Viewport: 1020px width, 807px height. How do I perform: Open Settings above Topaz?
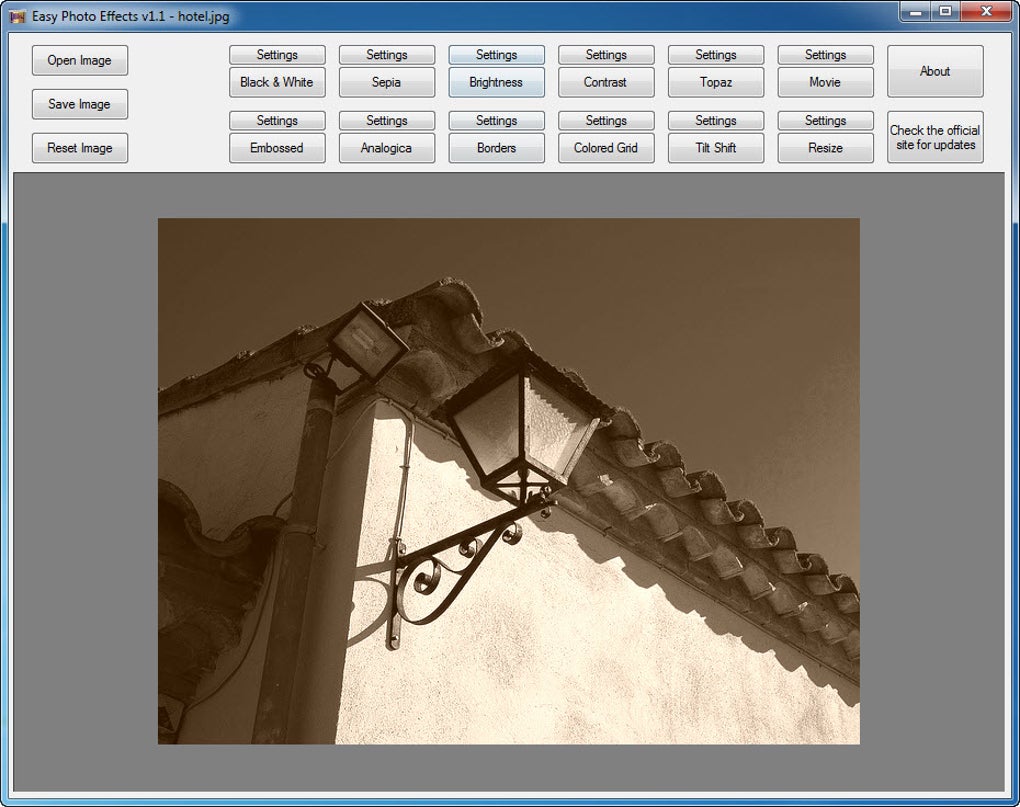tap(716, 55)
